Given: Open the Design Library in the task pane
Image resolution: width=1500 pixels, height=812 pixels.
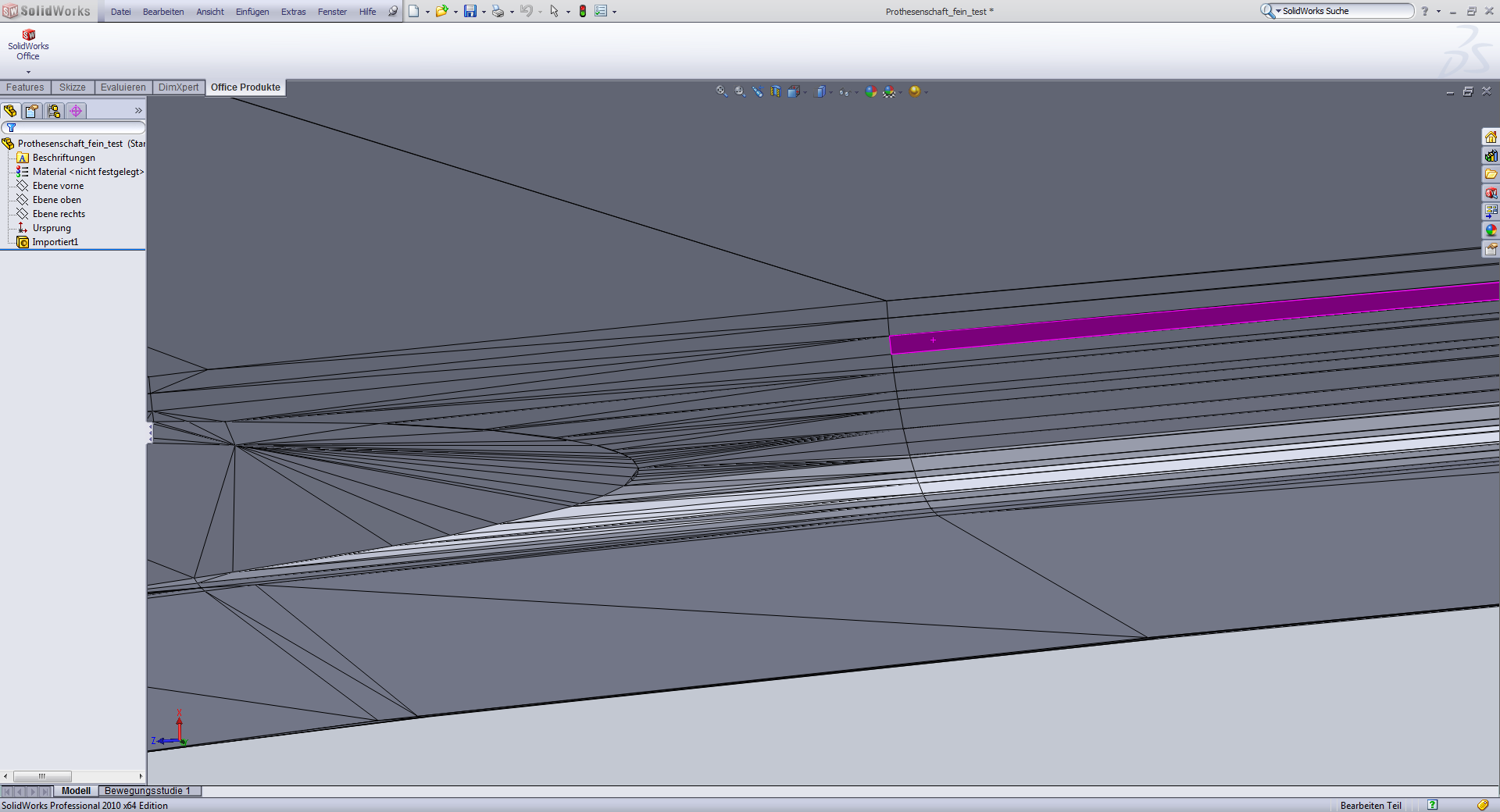Looking at the screenshot, I should 1491,156.
